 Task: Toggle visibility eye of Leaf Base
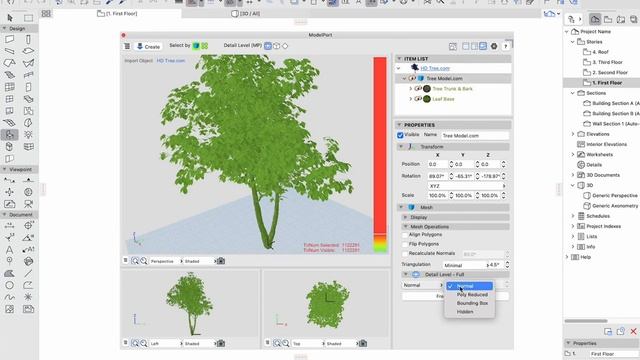tap(418, 99)
